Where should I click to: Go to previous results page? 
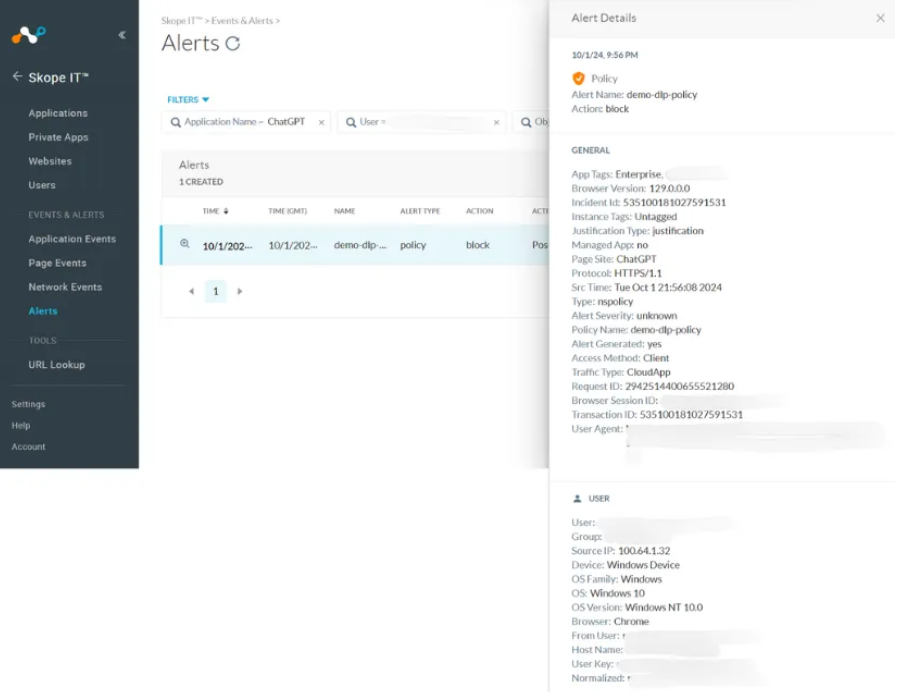191,292
